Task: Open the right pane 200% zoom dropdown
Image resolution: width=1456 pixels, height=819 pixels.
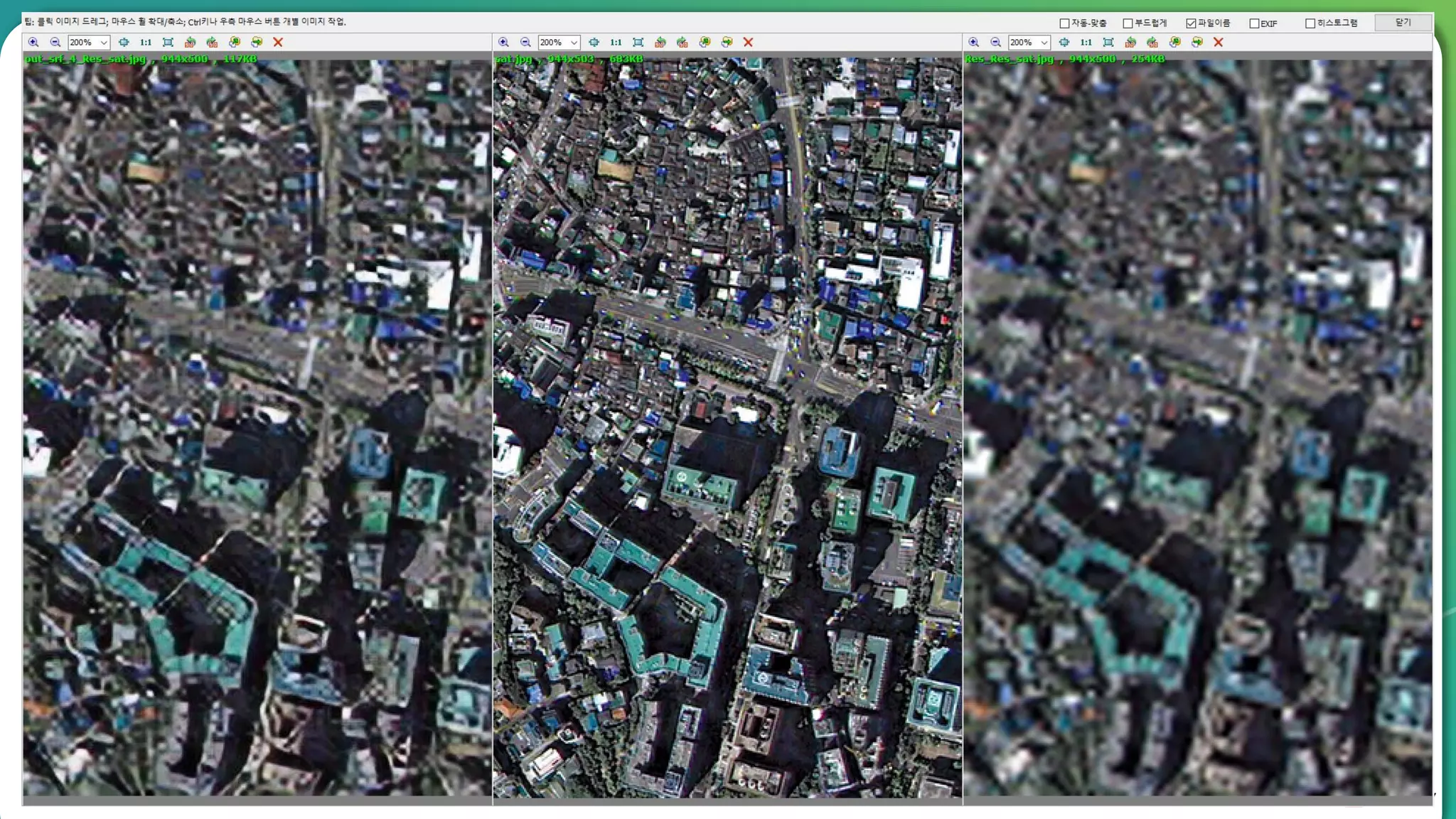Action: [x=1044, y=43]
